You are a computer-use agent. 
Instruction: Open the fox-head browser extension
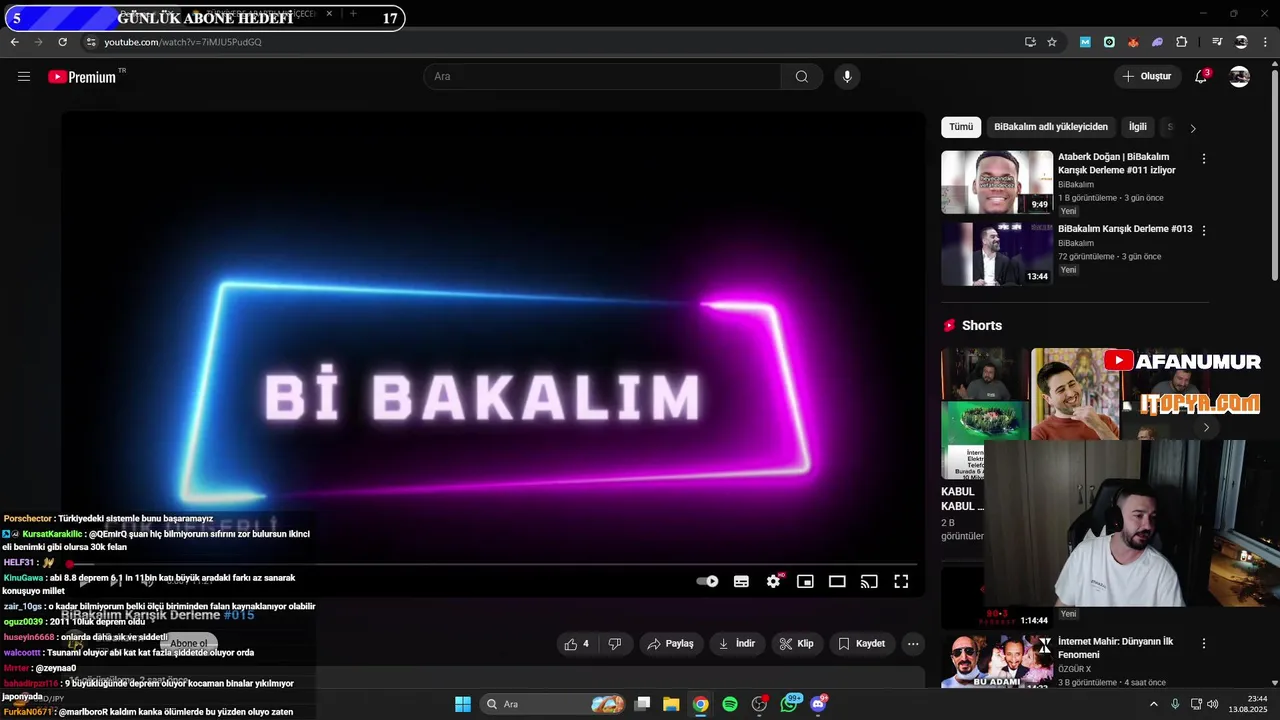1133,42
